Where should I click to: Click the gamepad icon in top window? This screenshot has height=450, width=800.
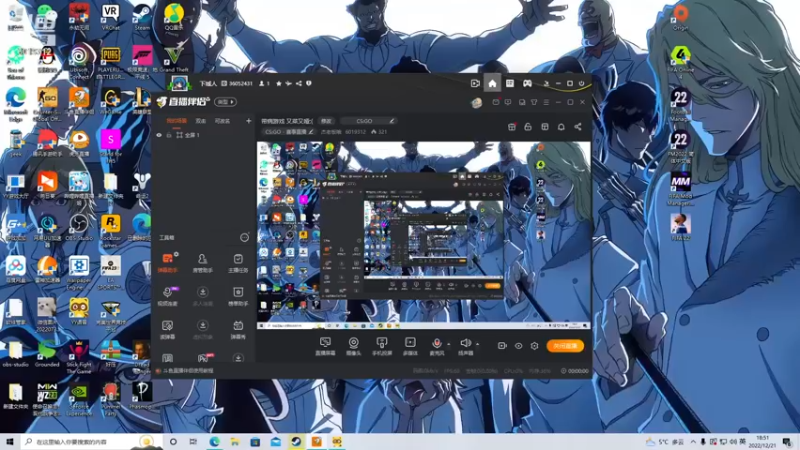tap(527, 84)
